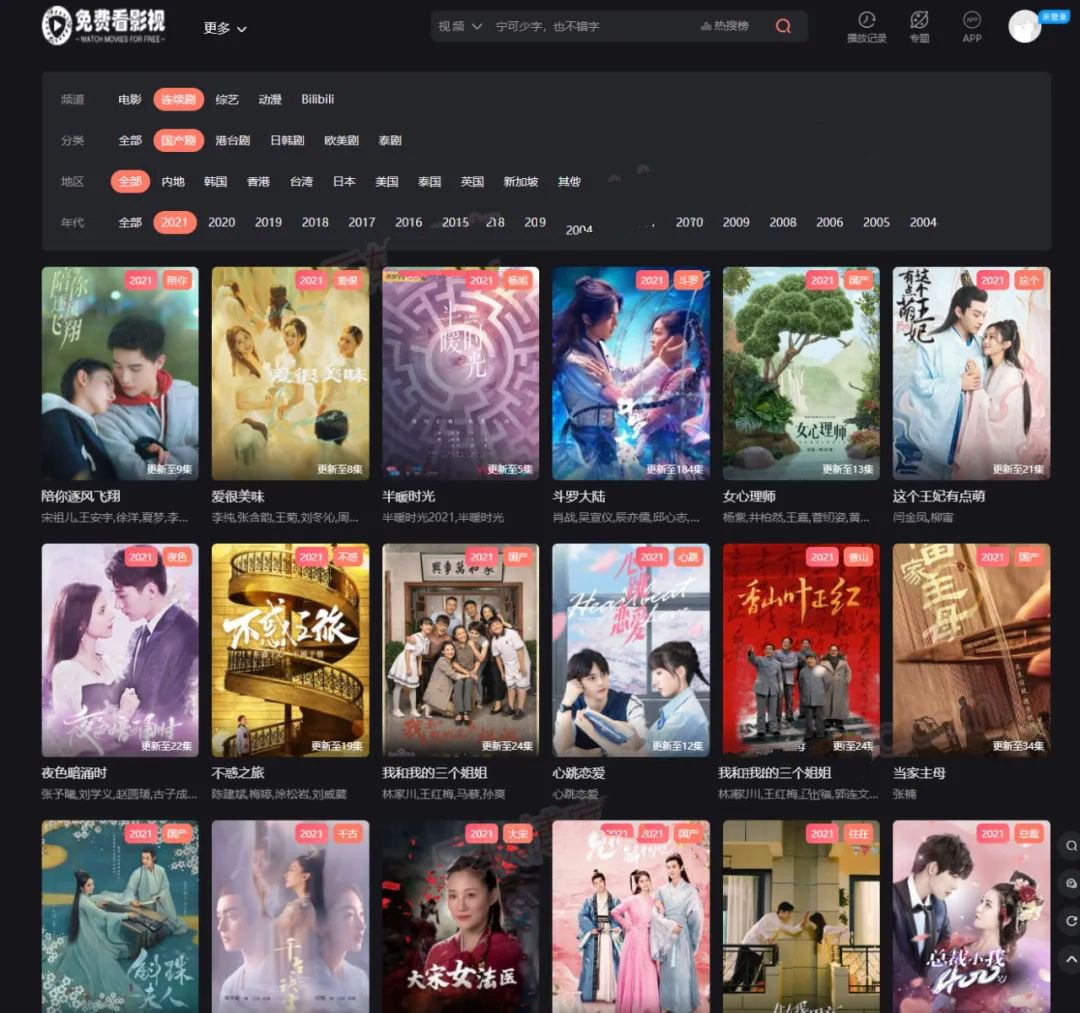Click the side refresh floating icon
The height and width of the screenshot is (1013, 1080).
click(x=1071, y=920)
